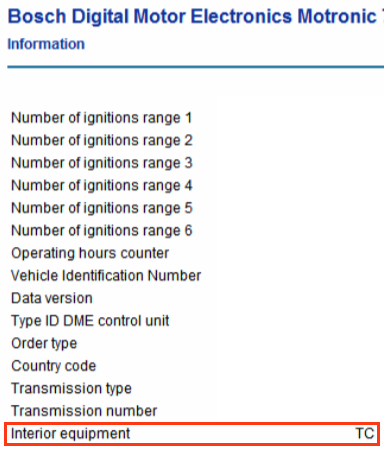Select the Transmission number row
The width and height of the screenshot is (384, 449).
pyautogui.click(x=194, y=411)
